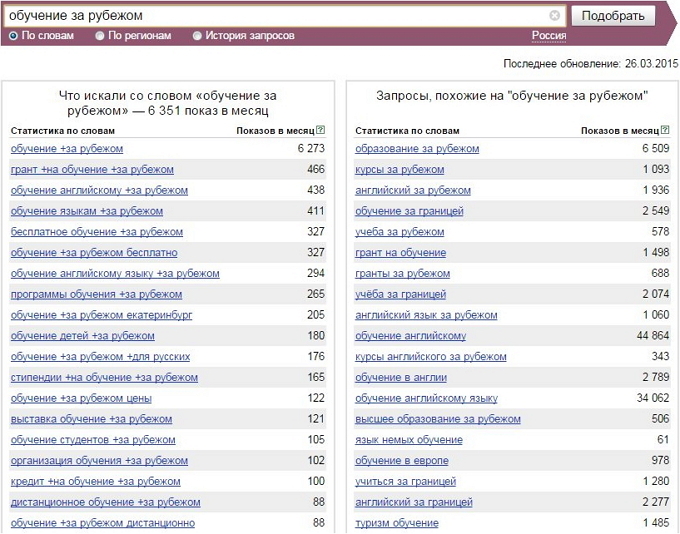Image resolution: width=680 pixels, height=534 pixels.
Task: Open the 'обучение в европе' link
Action: coord(402,461)
